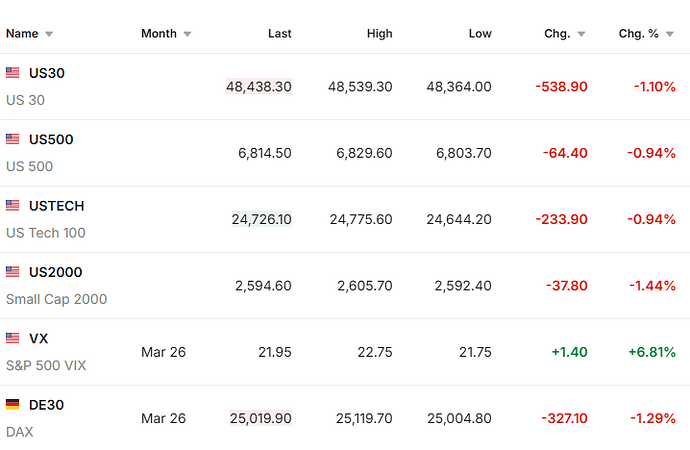This screenshot has width=690, height=450.
Task: Click US flag icon beside US500
Action: coord(12,139)
